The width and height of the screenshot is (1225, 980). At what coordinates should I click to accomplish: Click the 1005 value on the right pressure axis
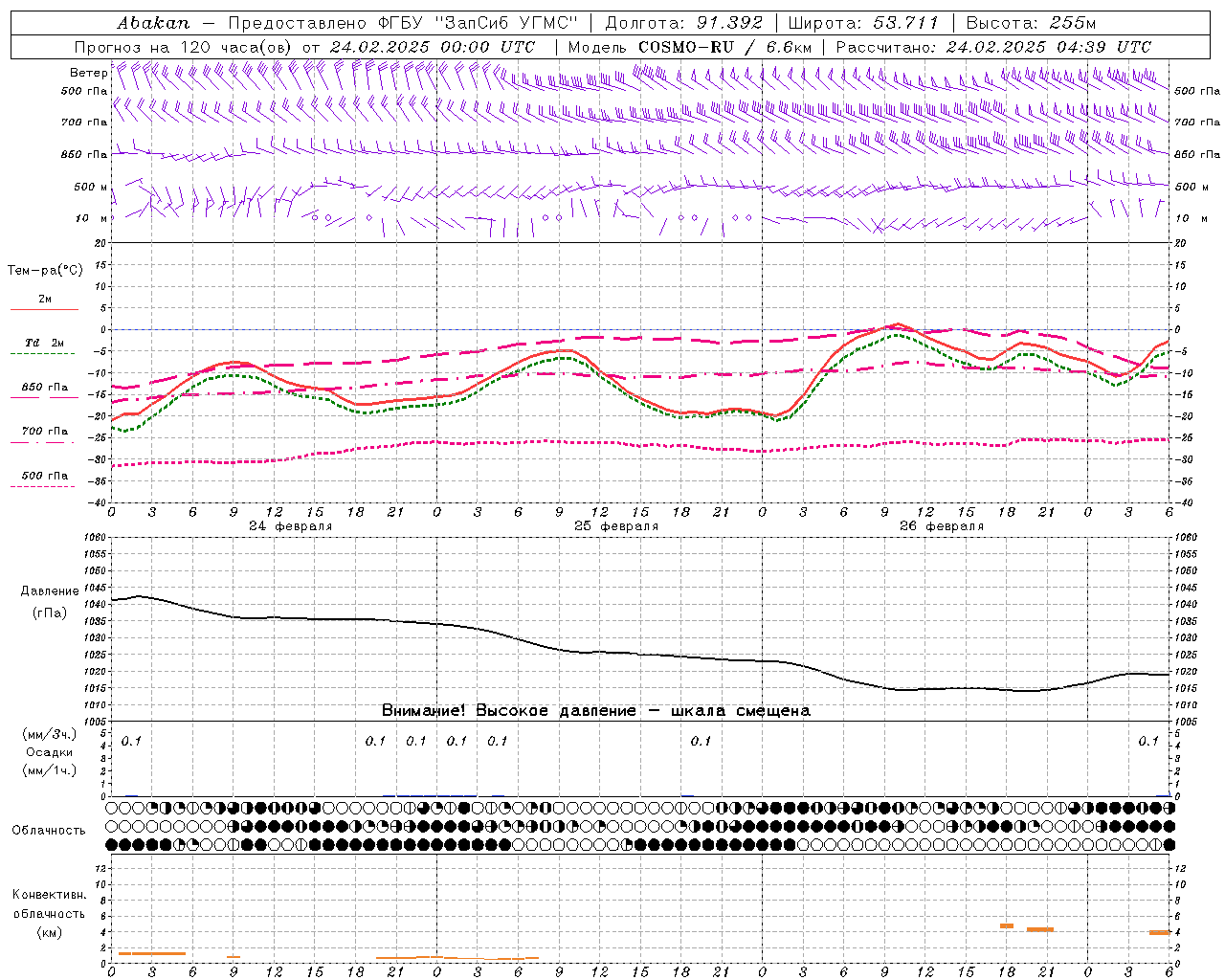[x=1185, y=722]
